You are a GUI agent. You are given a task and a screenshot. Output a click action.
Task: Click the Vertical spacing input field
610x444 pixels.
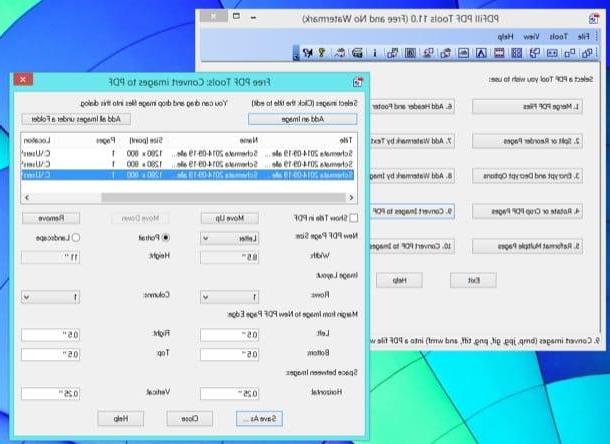click(x=51, y=393)
